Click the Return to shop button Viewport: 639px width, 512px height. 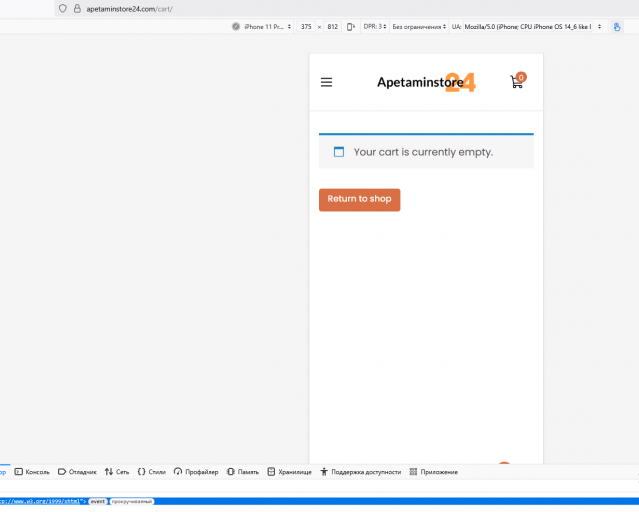point(359,200)
